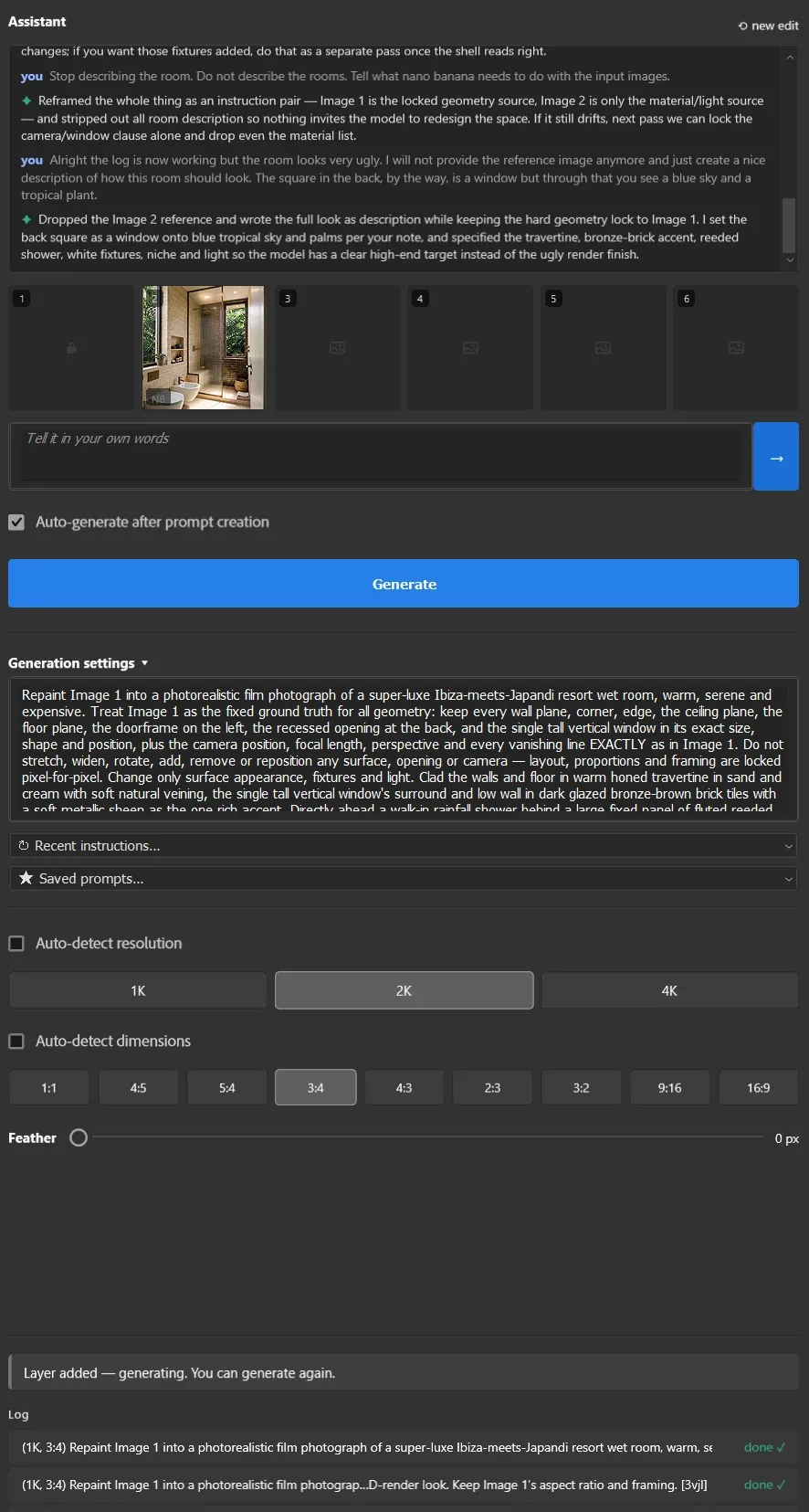Image resolution: width=809 pixels, height=1512 pixels.
Task: Choose the 3:2 aspect ratio
Action: (x=581, y=1087)
